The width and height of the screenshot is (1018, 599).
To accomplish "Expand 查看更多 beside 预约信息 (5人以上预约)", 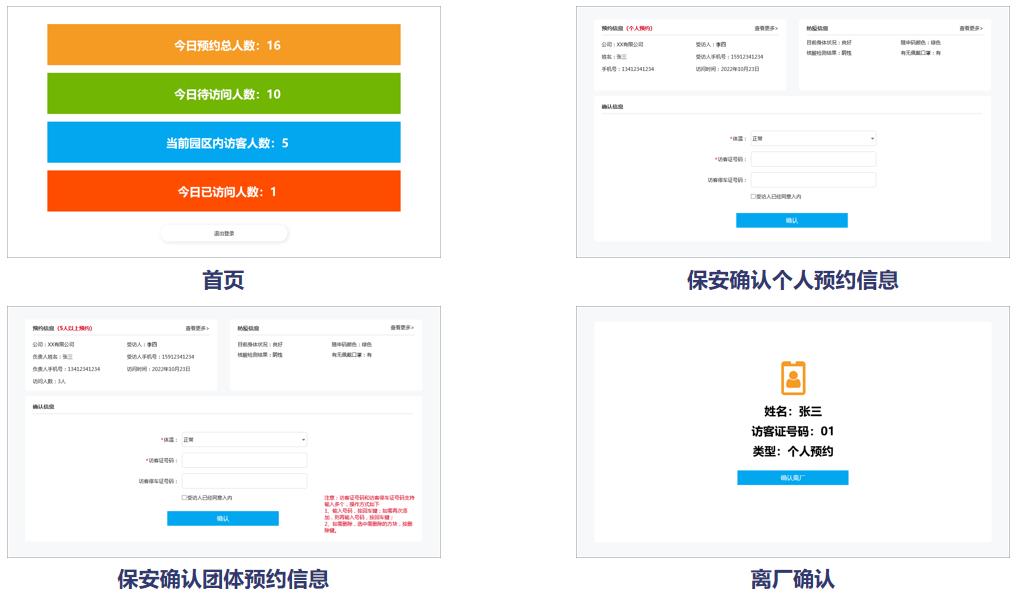I will 197,328.
